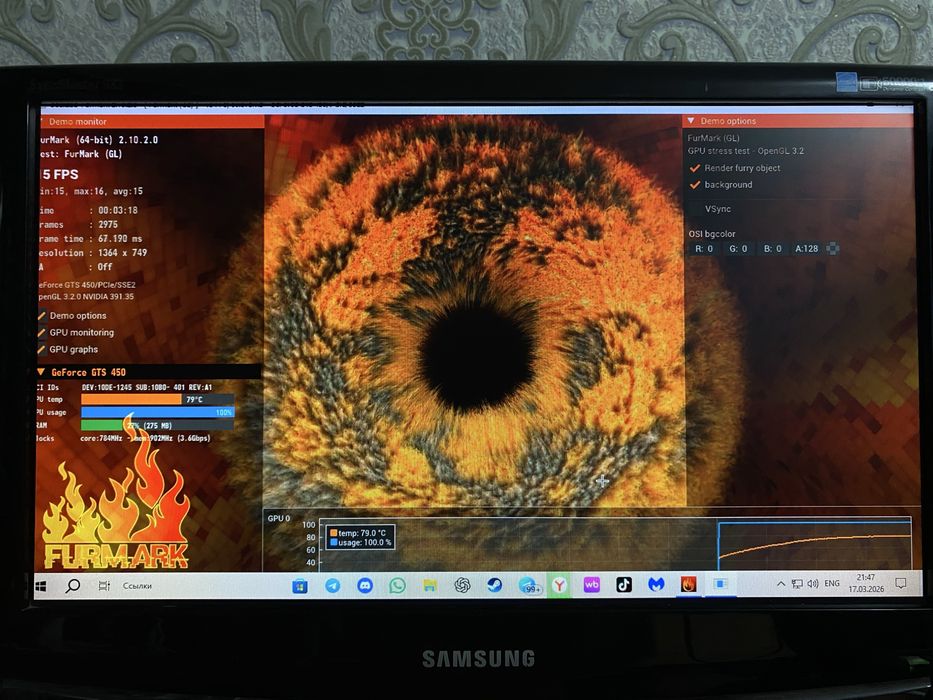
Task: Click the OpenGL 3.2.0 NVIDIA 391.35 line
Action: click(x=86, y=296)
